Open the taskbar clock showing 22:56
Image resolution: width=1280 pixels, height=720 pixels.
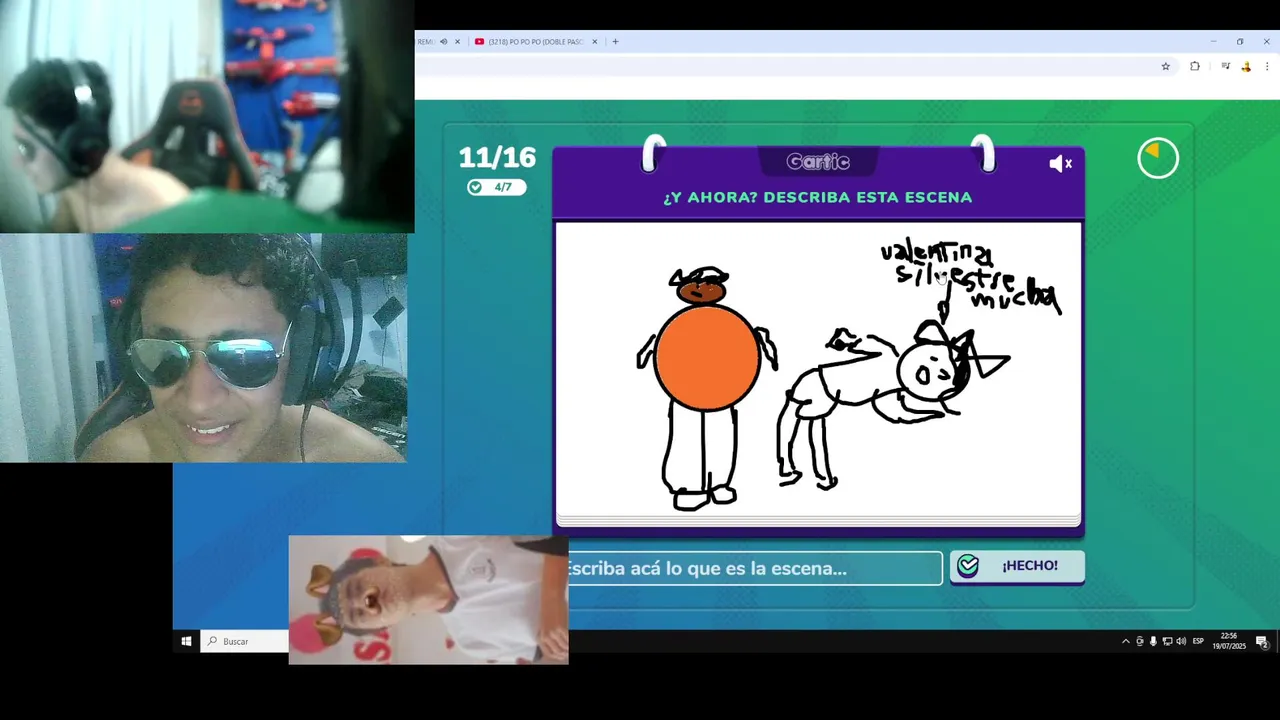coord(1229,641)
